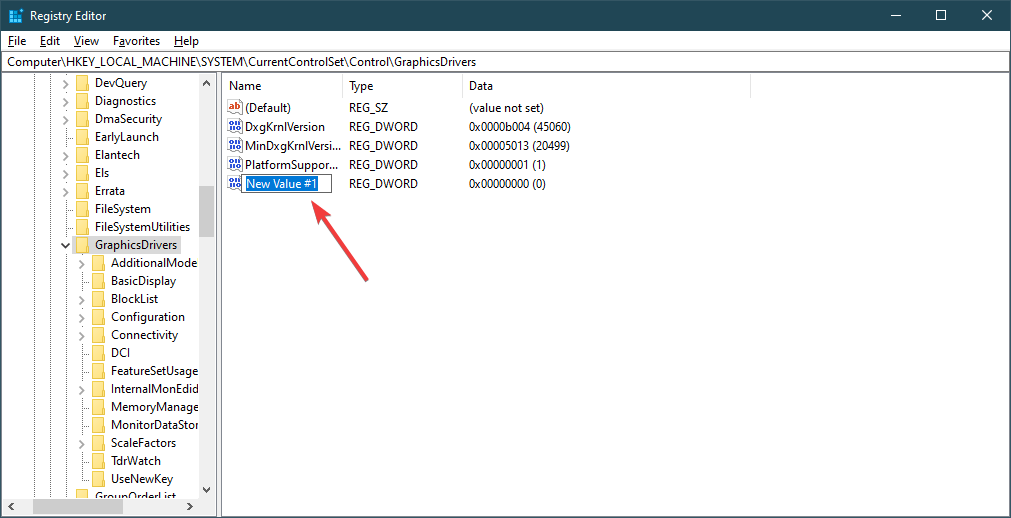Click the registry path address bar
This screenshot has height=518, width=1011.
(505, 62)
